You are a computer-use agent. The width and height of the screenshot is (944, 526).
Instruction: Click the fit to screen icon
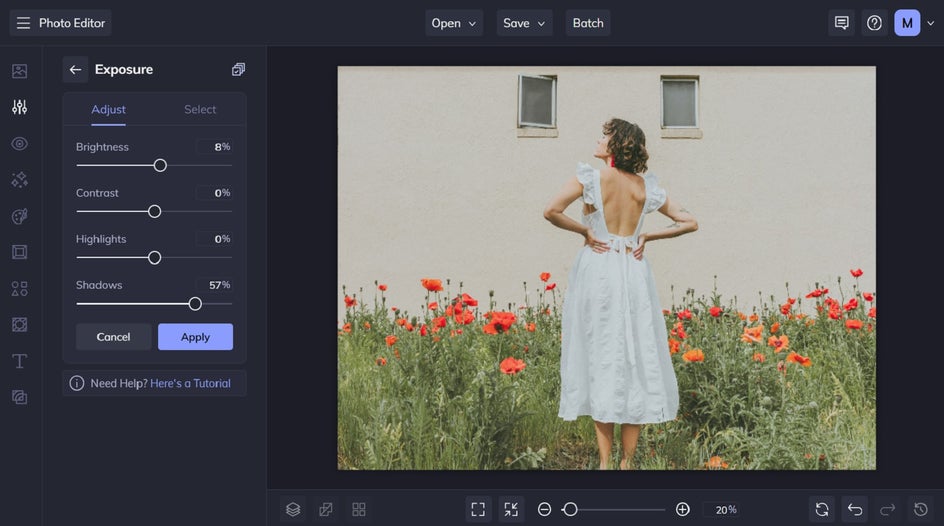478,509
